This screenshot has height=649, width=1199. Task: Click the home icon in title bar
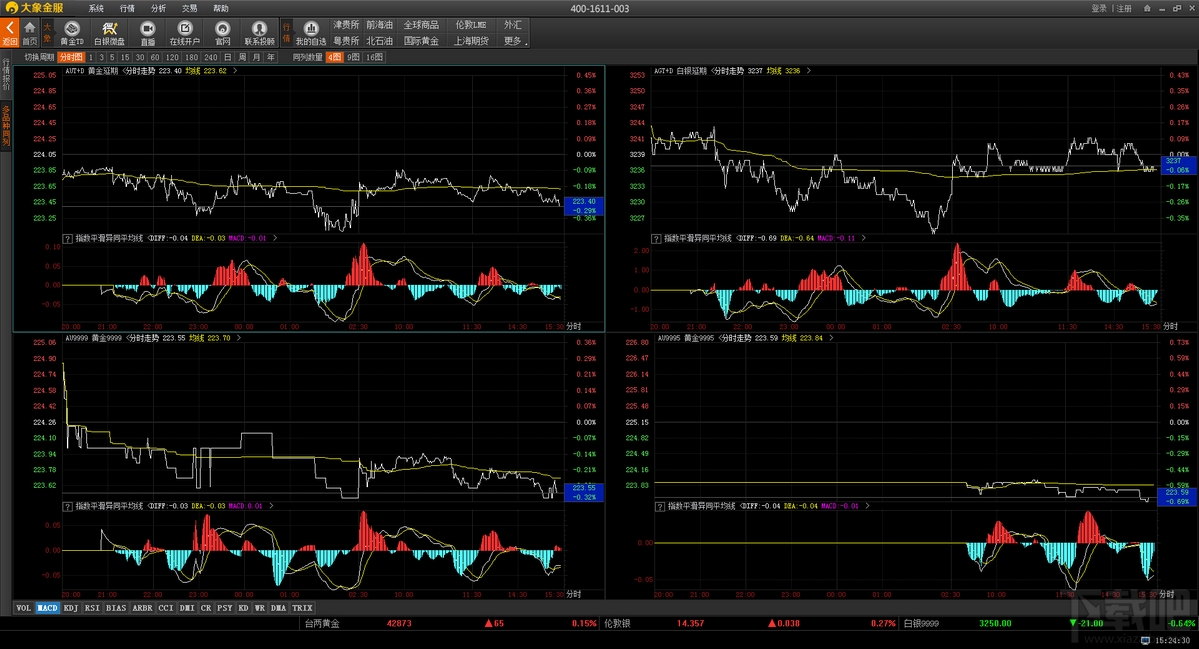[1146, 8]
